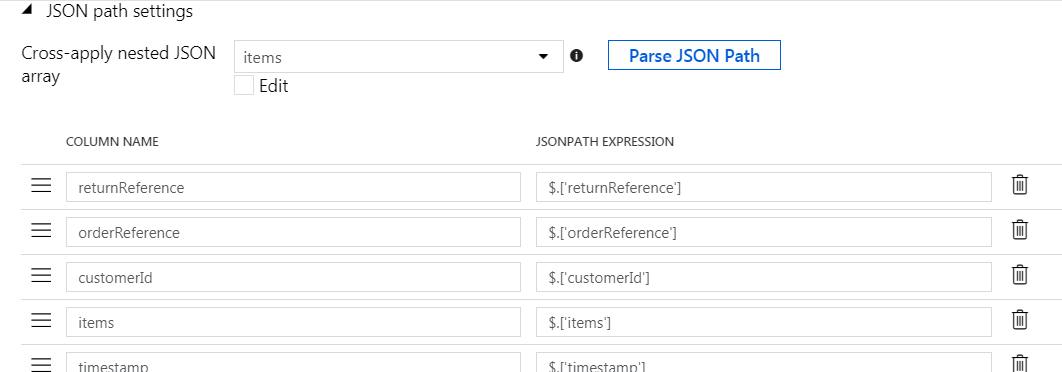
Task: Click the customerId column name field
Action: (x=293, y=277)
